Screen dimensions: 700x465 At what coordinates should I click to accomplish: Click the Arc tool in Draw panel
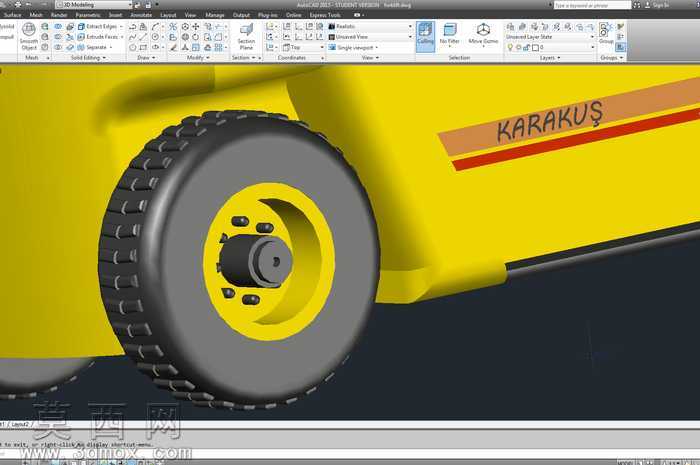click(x=155, y=27)
